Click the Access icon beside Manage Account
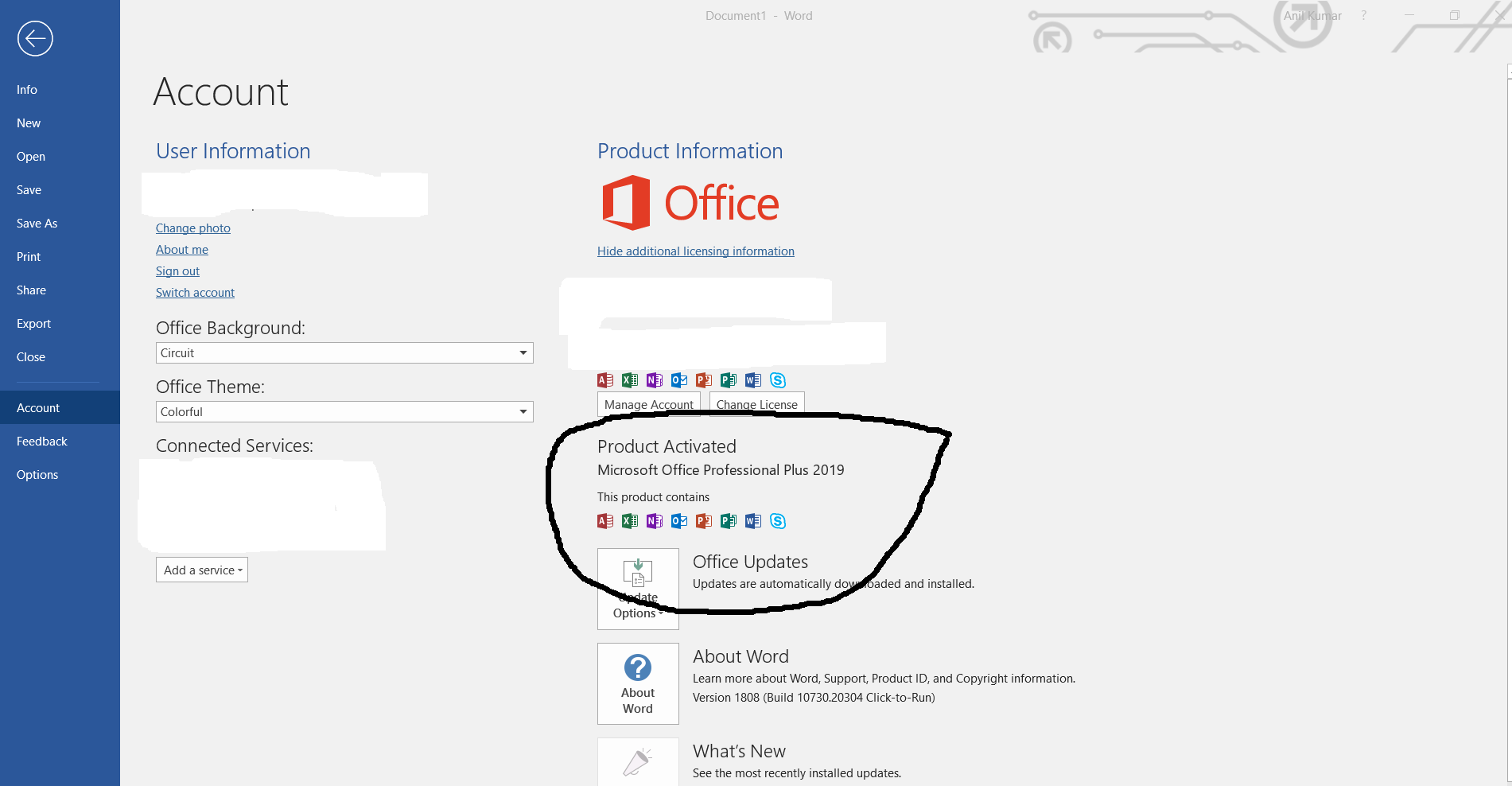This screenshot has width=1512, height=786. 605,380
